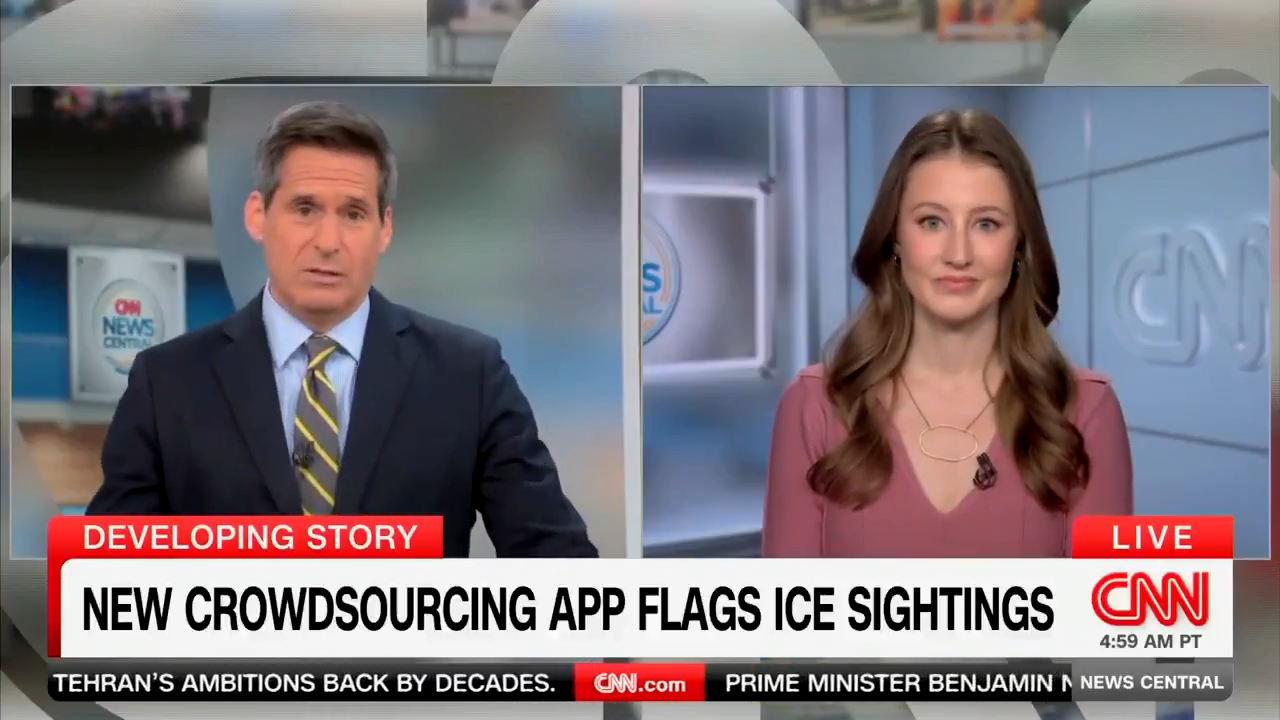Click the ticker text about Tehran's ambitions
The width and height of the screenshot is (1280, 720).
pyautogui.click(x=305, y=684)
